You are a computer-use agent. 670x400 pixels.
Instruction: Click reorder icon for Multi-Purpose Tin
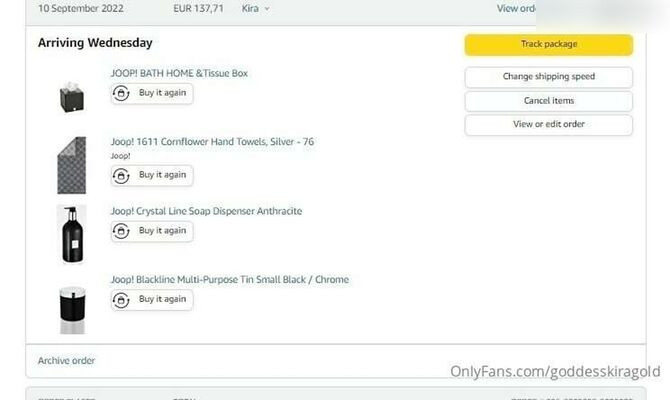coord(121,300)
